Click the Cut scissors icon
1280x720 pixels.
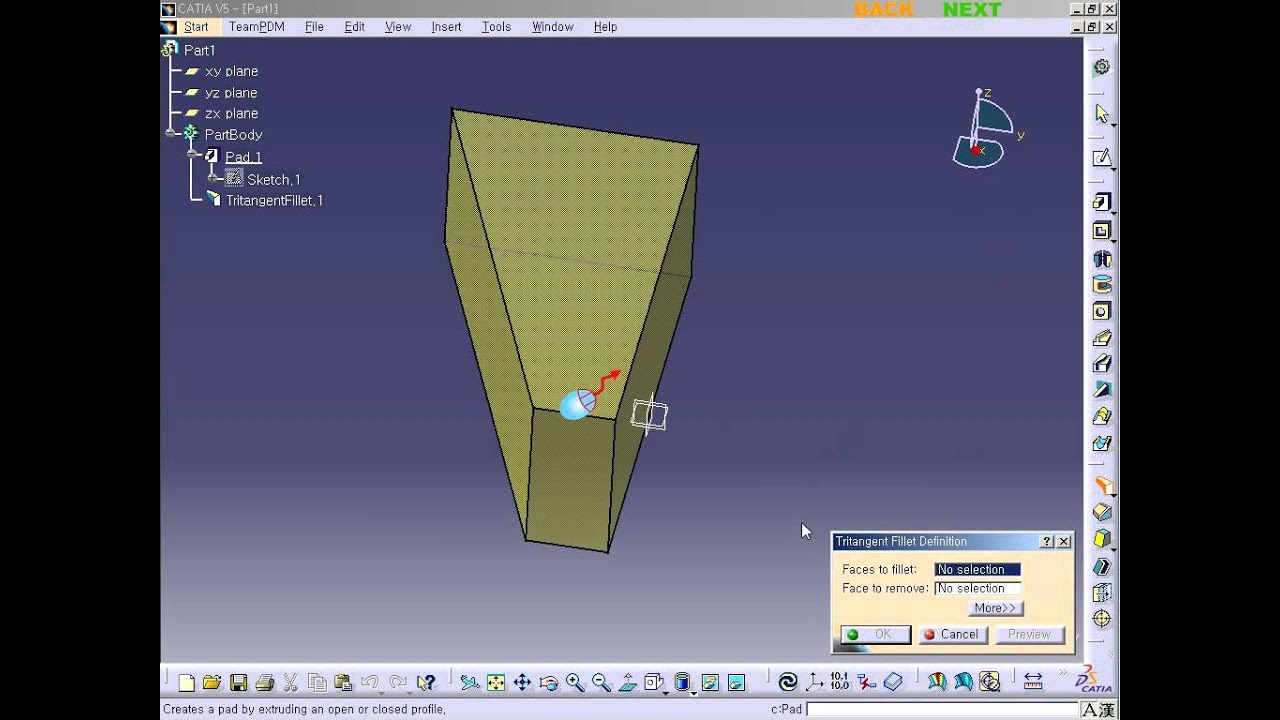291,683
